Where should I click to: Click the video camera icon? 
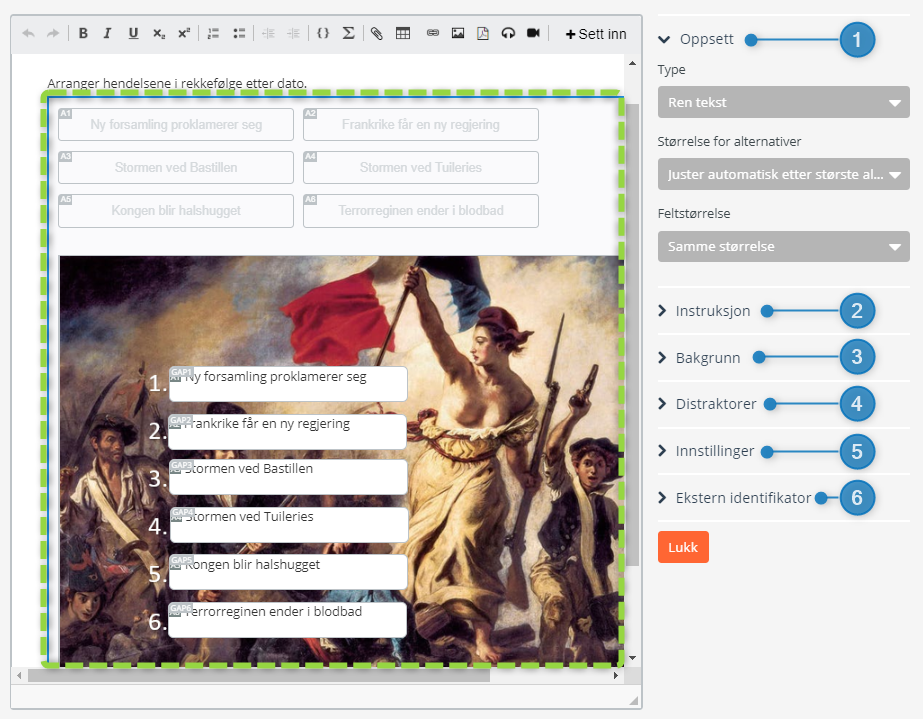pyautogui.click(x=533, y=34)
